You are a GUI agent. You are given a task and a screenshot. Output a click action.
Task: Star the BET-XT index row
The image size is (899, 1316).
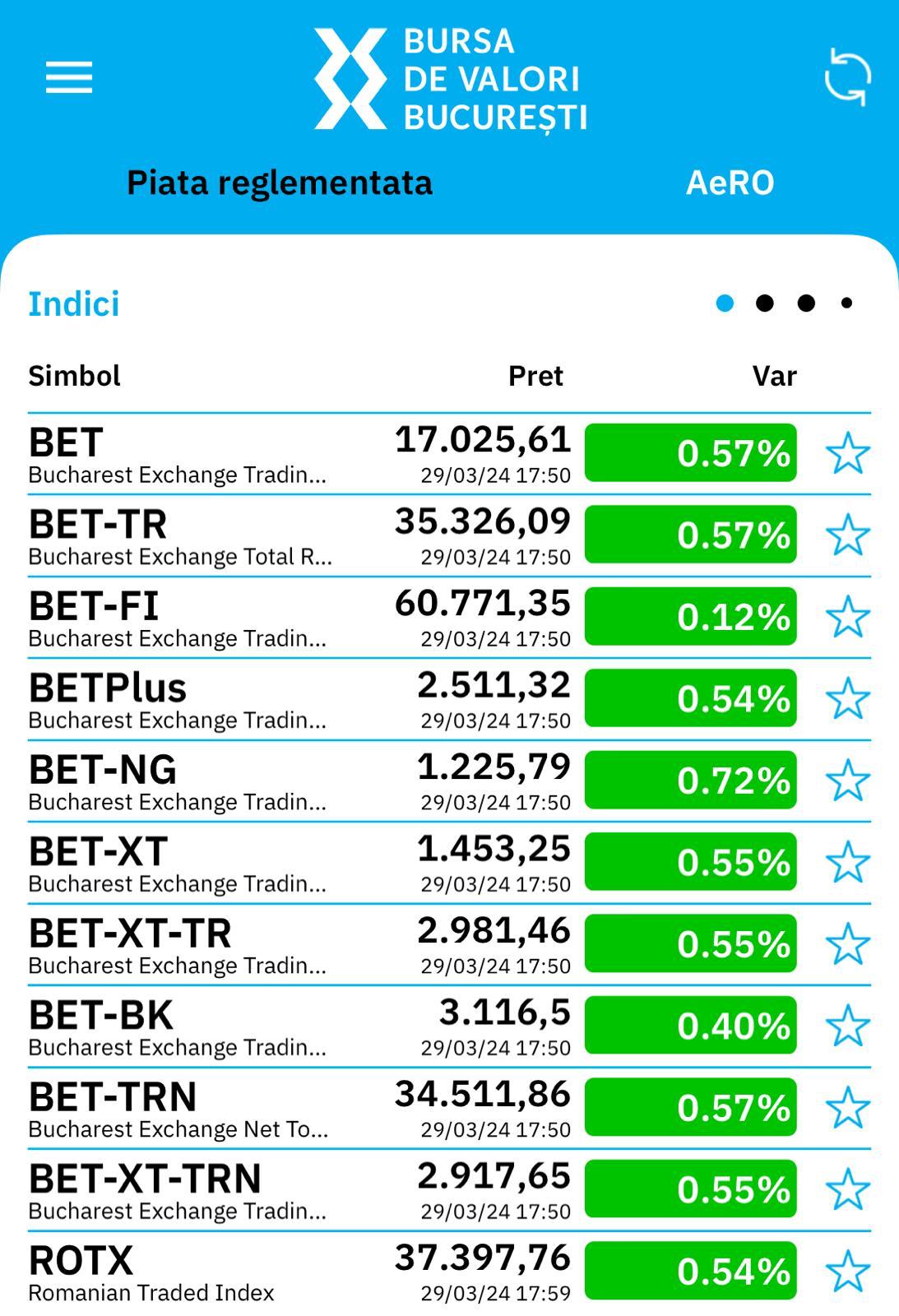click(x=847, y=862)
